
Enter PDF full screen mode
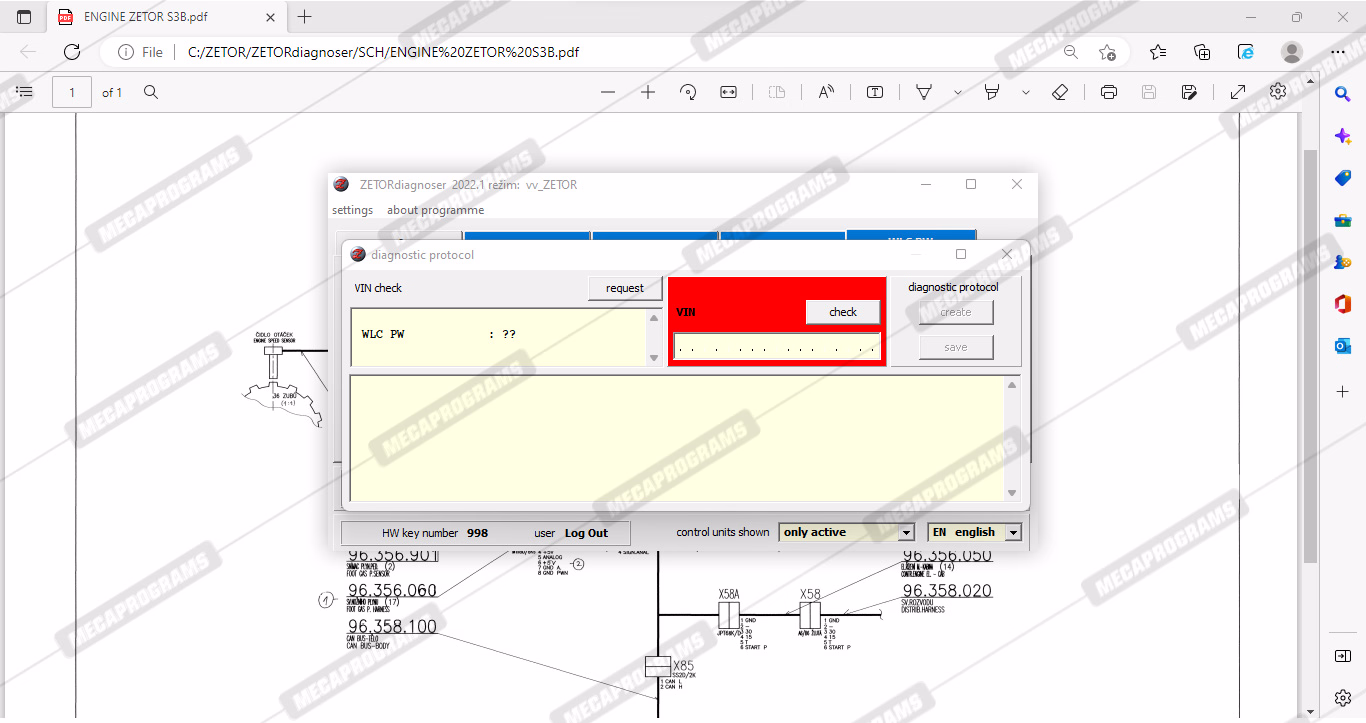click(1238, 92)
